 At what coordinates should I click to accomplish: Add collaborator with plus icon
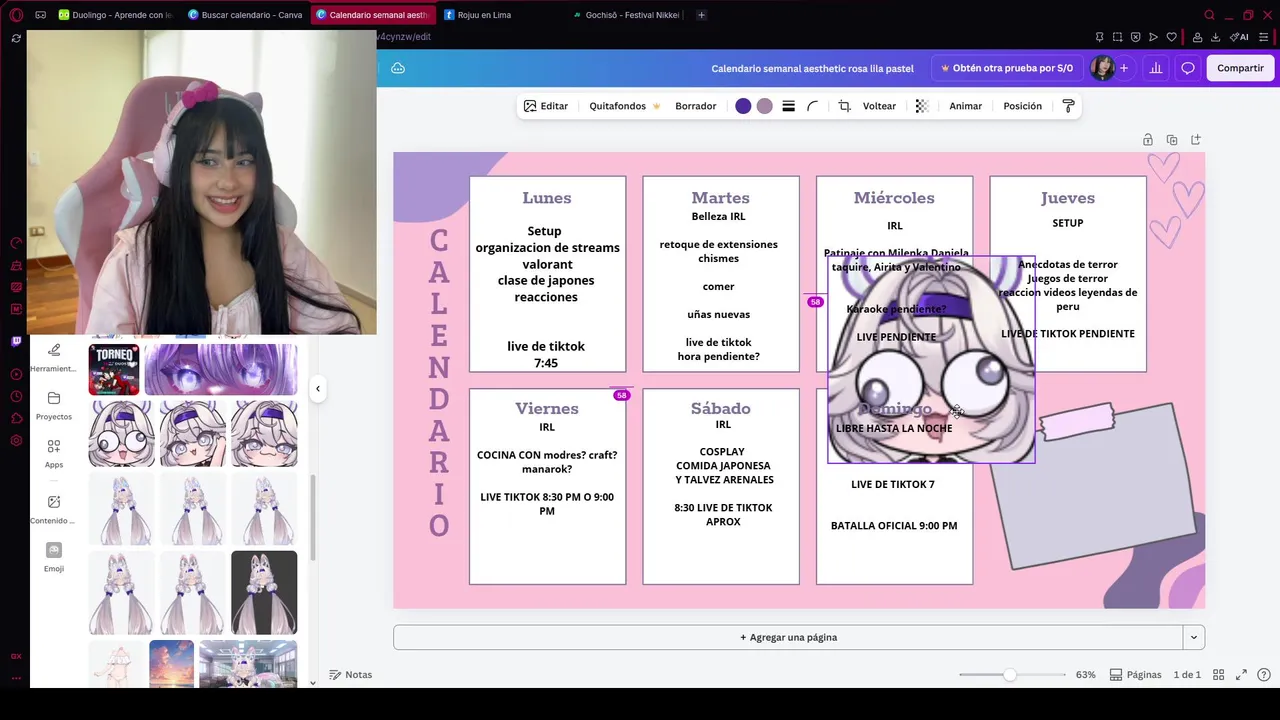click(1124, 68)
